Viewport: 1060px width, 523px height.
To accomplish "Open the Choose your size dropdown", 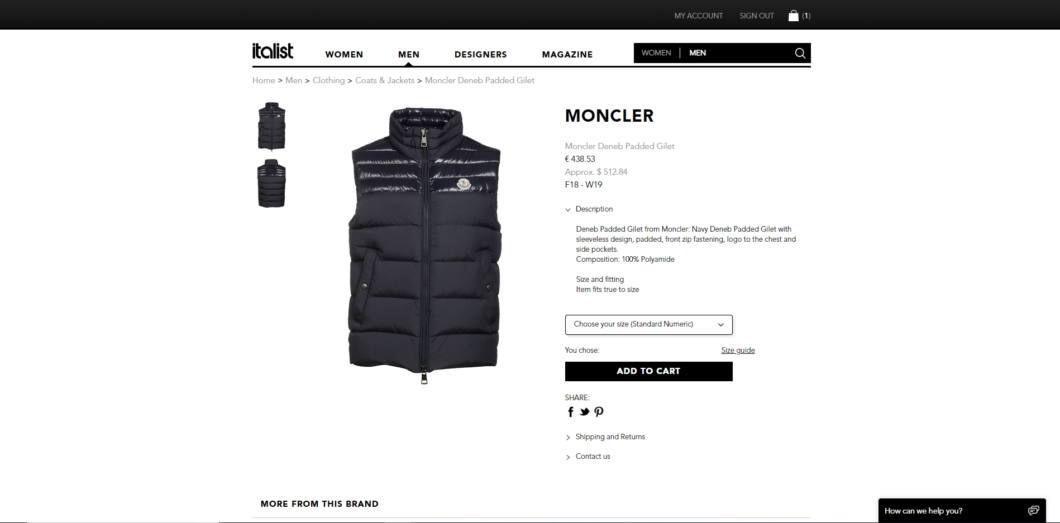I will [648, 324].
